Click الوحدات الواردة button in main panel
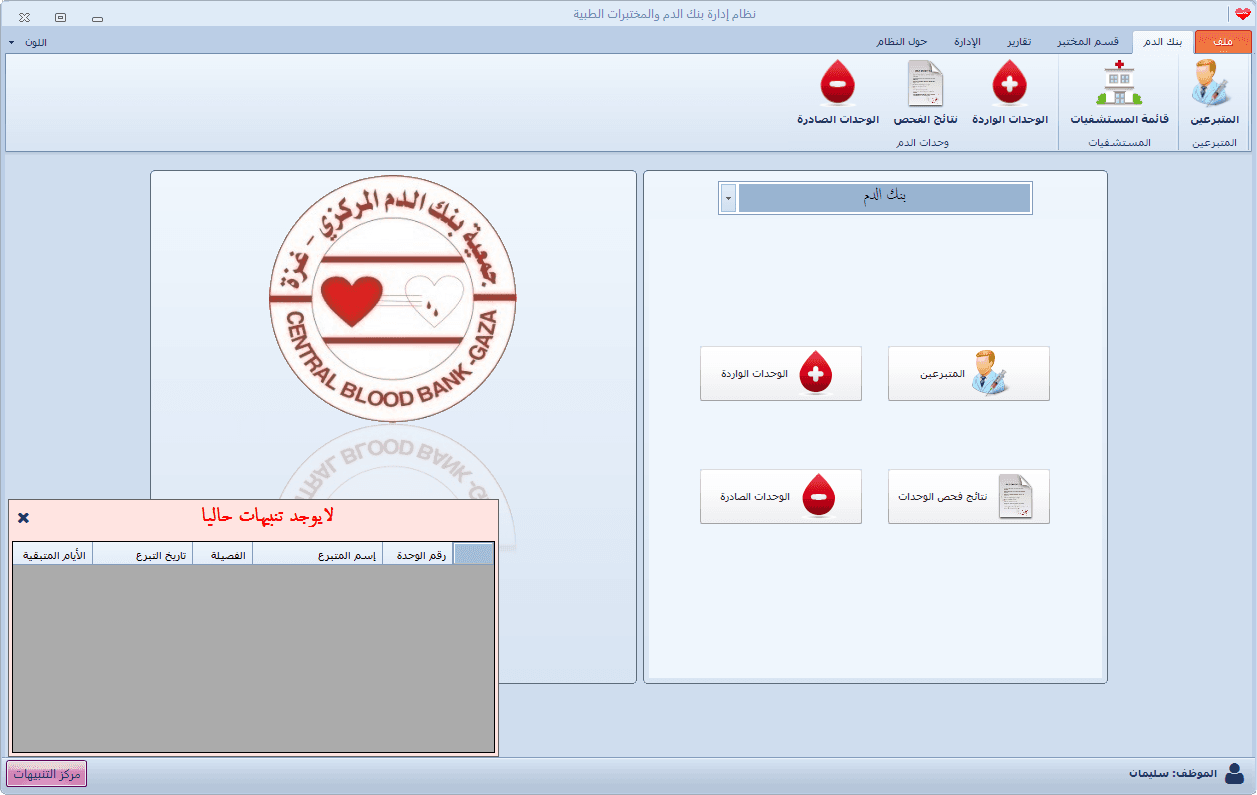This screenshot has width=1257, height=795. pyautogui.click(x=780, y=374)
